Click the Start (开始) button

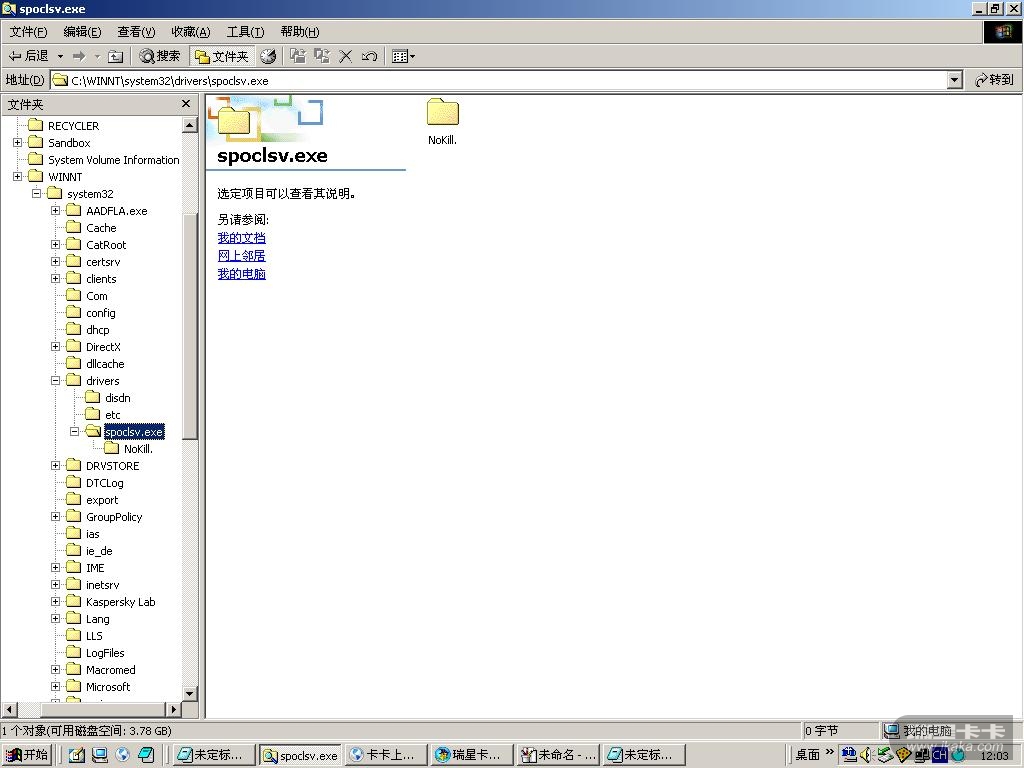27,755
